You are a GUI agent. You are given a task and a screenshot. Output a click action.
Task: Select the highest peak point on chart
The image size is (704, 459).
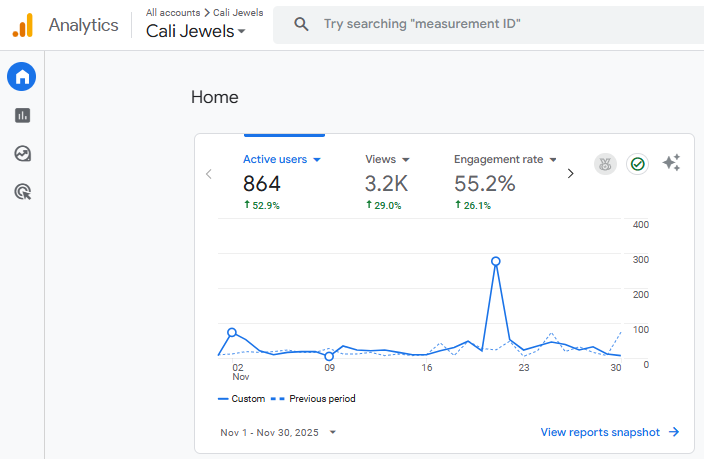tap(495, 261)
